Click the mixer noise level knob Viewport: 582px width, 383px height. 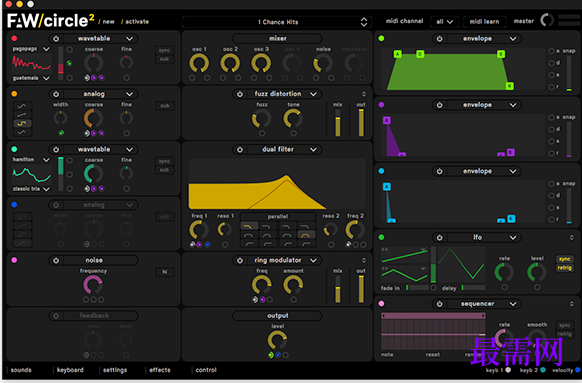(x=323, y=63)
